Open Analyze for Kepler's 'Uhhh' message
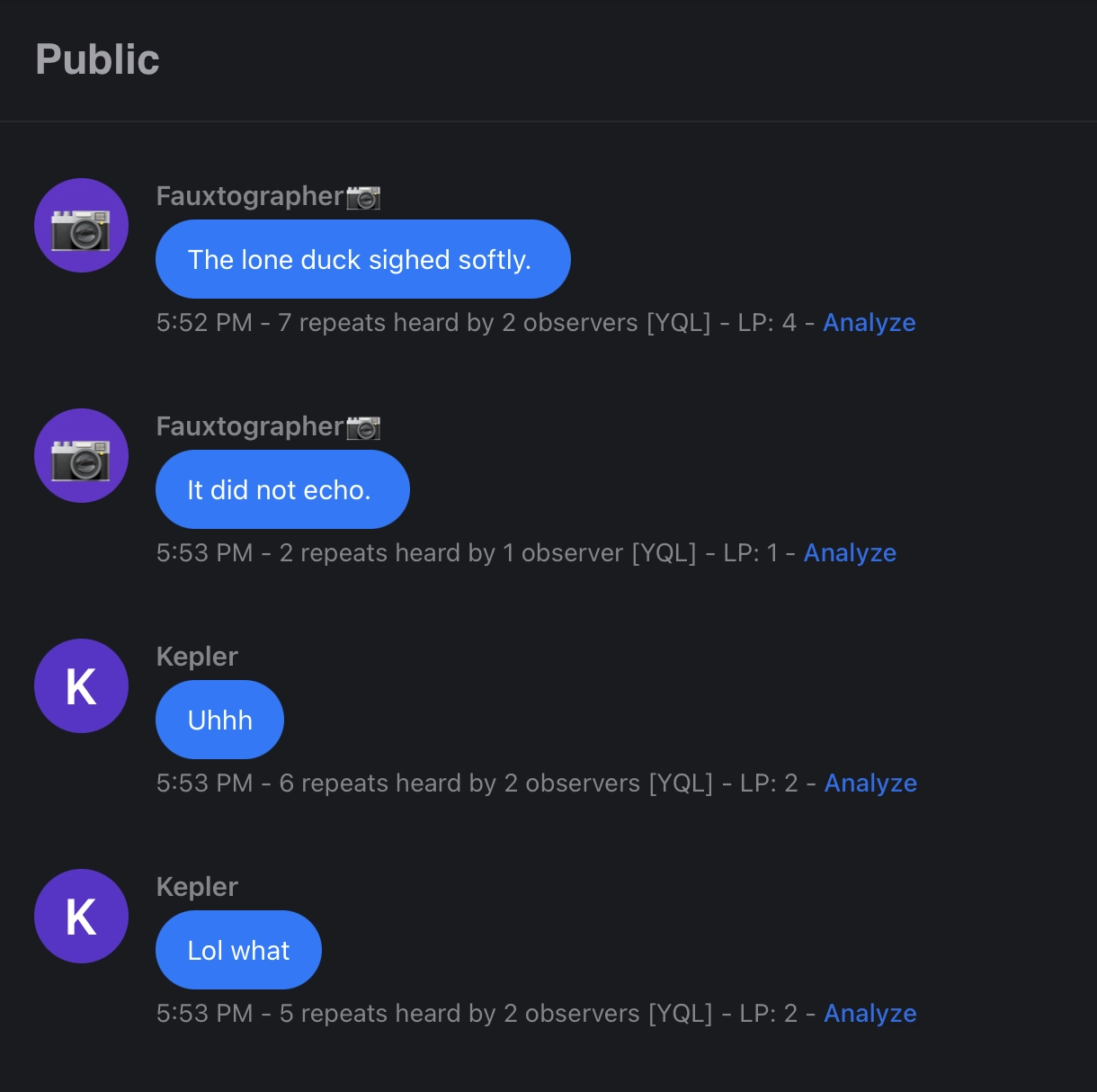The height and width of the screenshot is (1092, 1097). (870, 783)
